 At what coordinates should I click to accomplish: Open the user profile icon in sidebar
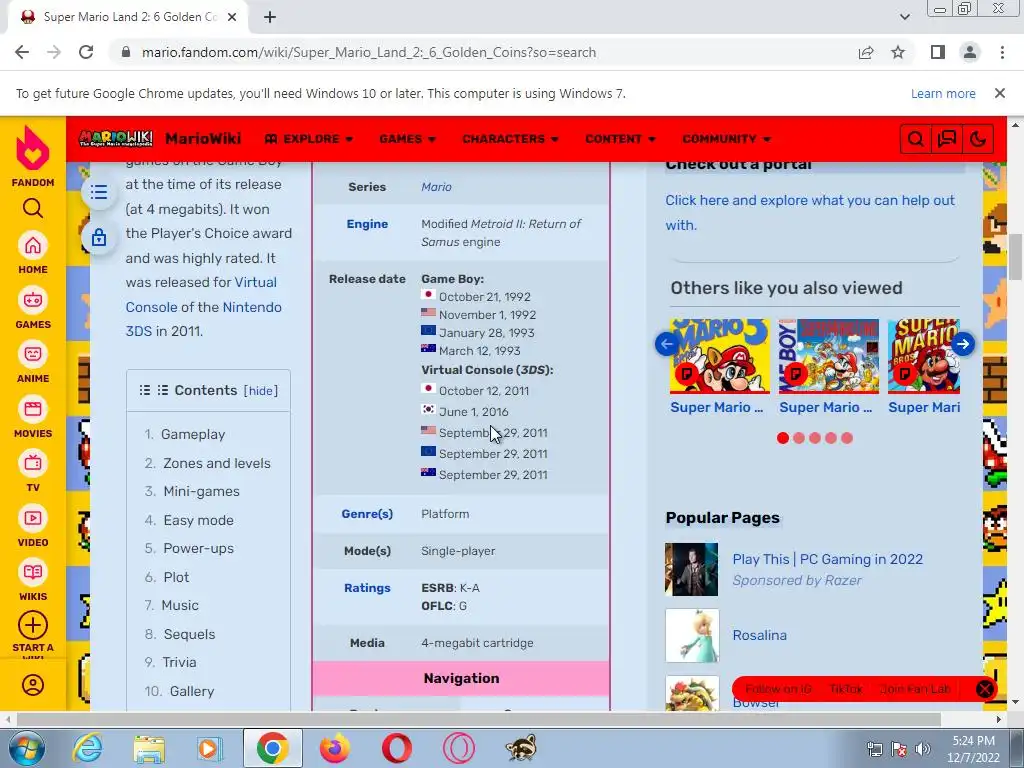click(x=33, y=685)
